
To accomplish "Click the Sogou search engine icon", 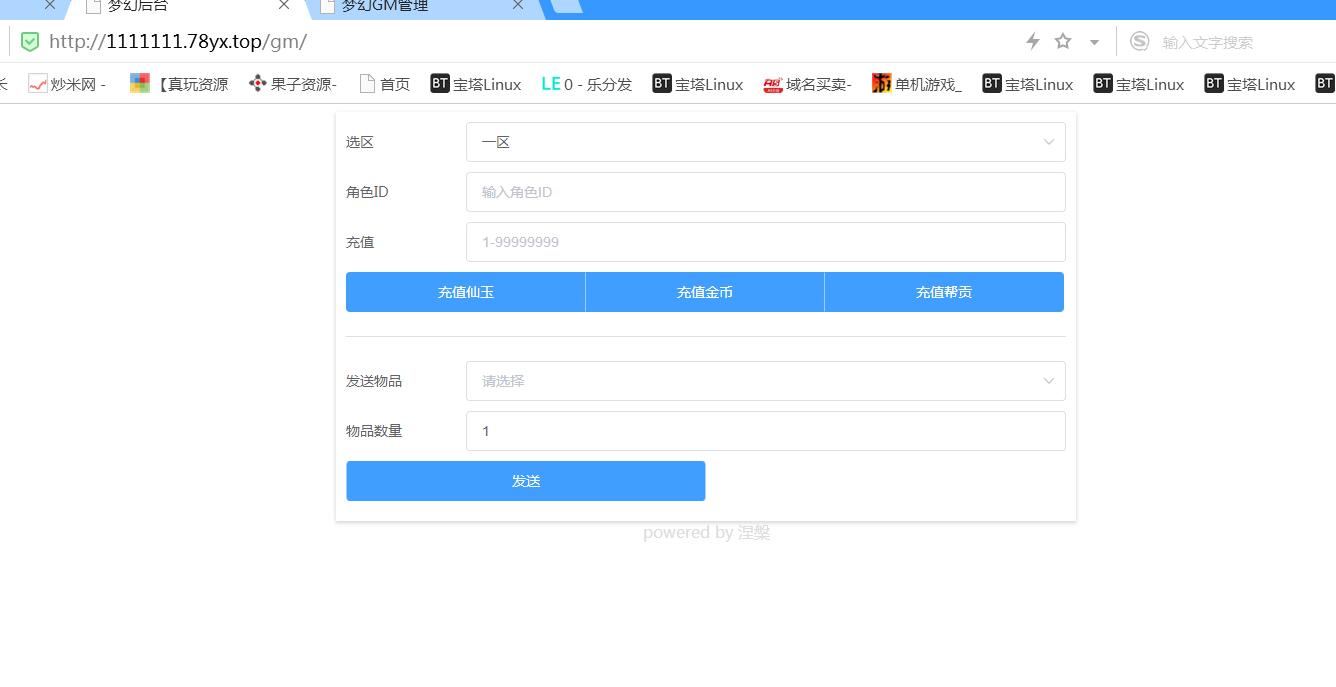I will 1139,42.
